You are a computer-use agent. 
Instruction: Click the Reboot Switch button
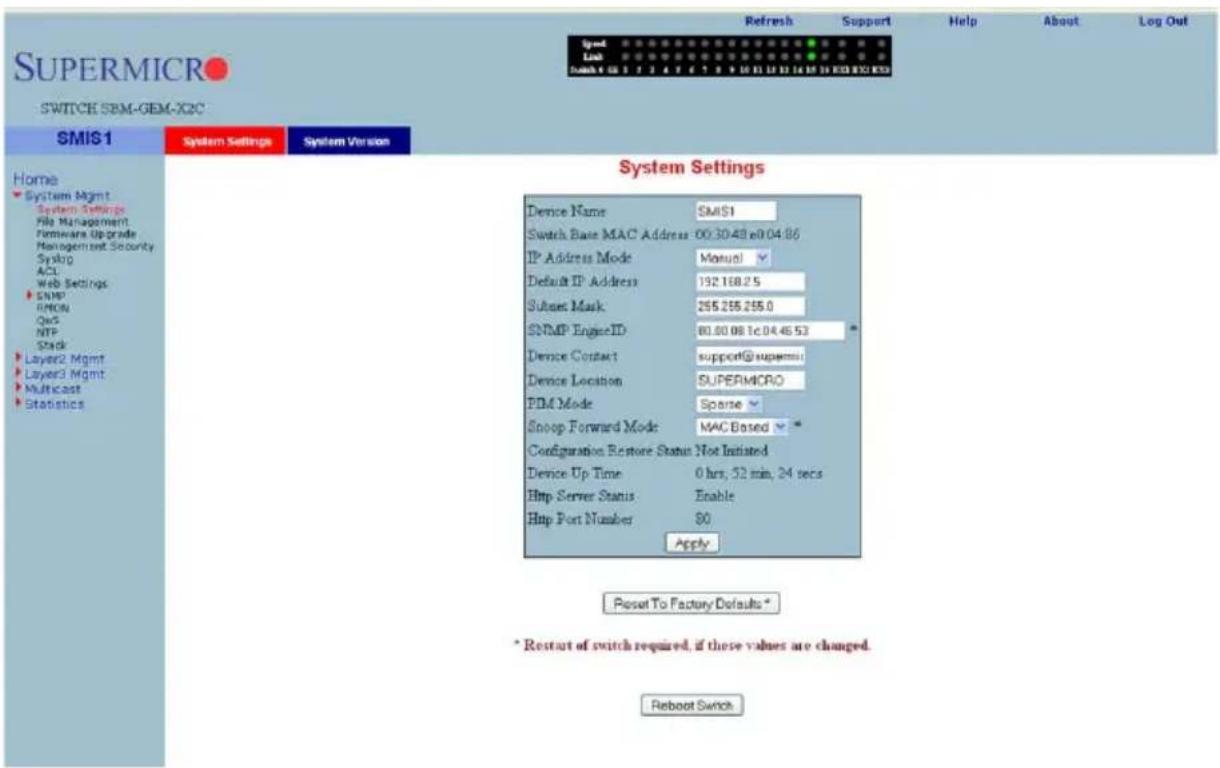click(x=692, y=705)
